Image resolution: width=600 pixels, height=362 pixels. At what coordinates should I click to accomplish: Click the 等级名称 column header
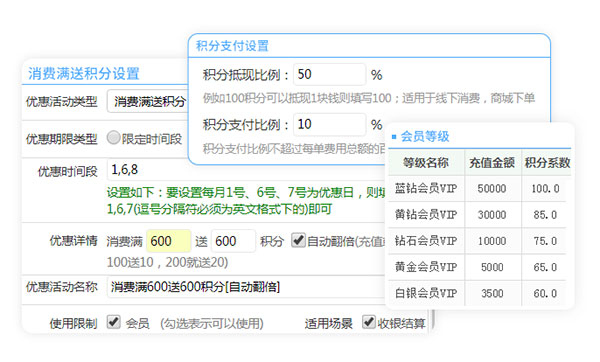[x=426, y=163]
